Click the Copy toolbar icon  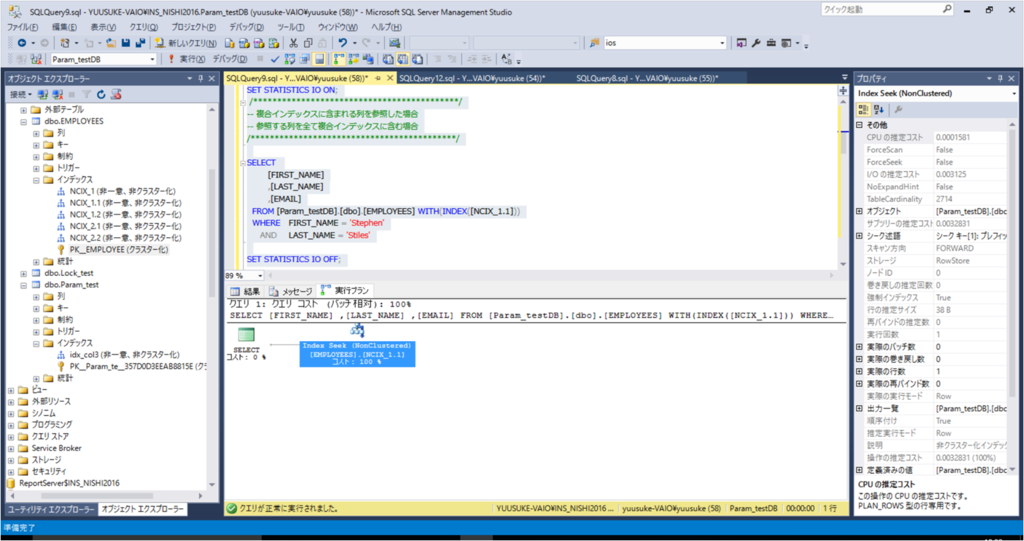click(x=308, y=43)
